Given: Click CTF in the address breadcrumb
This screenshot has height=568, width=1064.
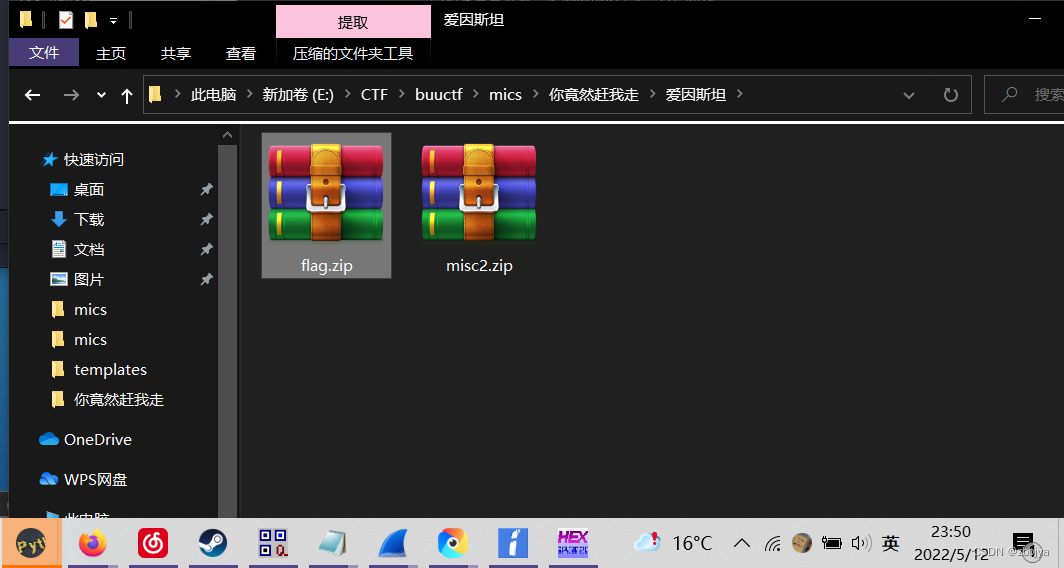Looking at the screenshot, I should click(x=374, y=94).
